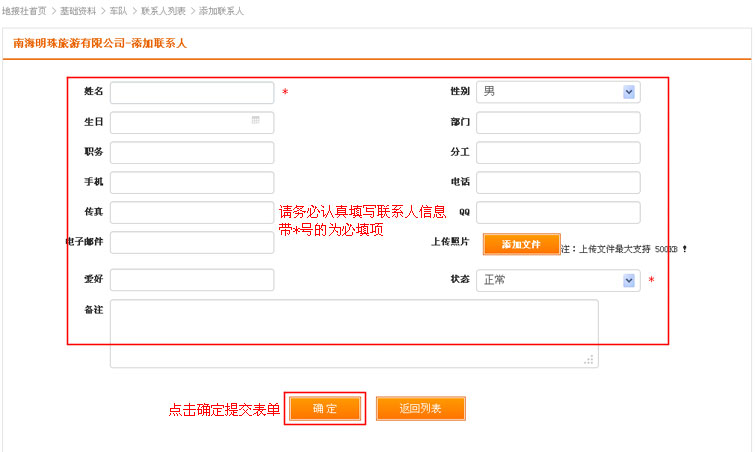Open 地接社首页 breadcrumb link
Viewport: 755px width, 452px height.
click(x=24, y=11)
